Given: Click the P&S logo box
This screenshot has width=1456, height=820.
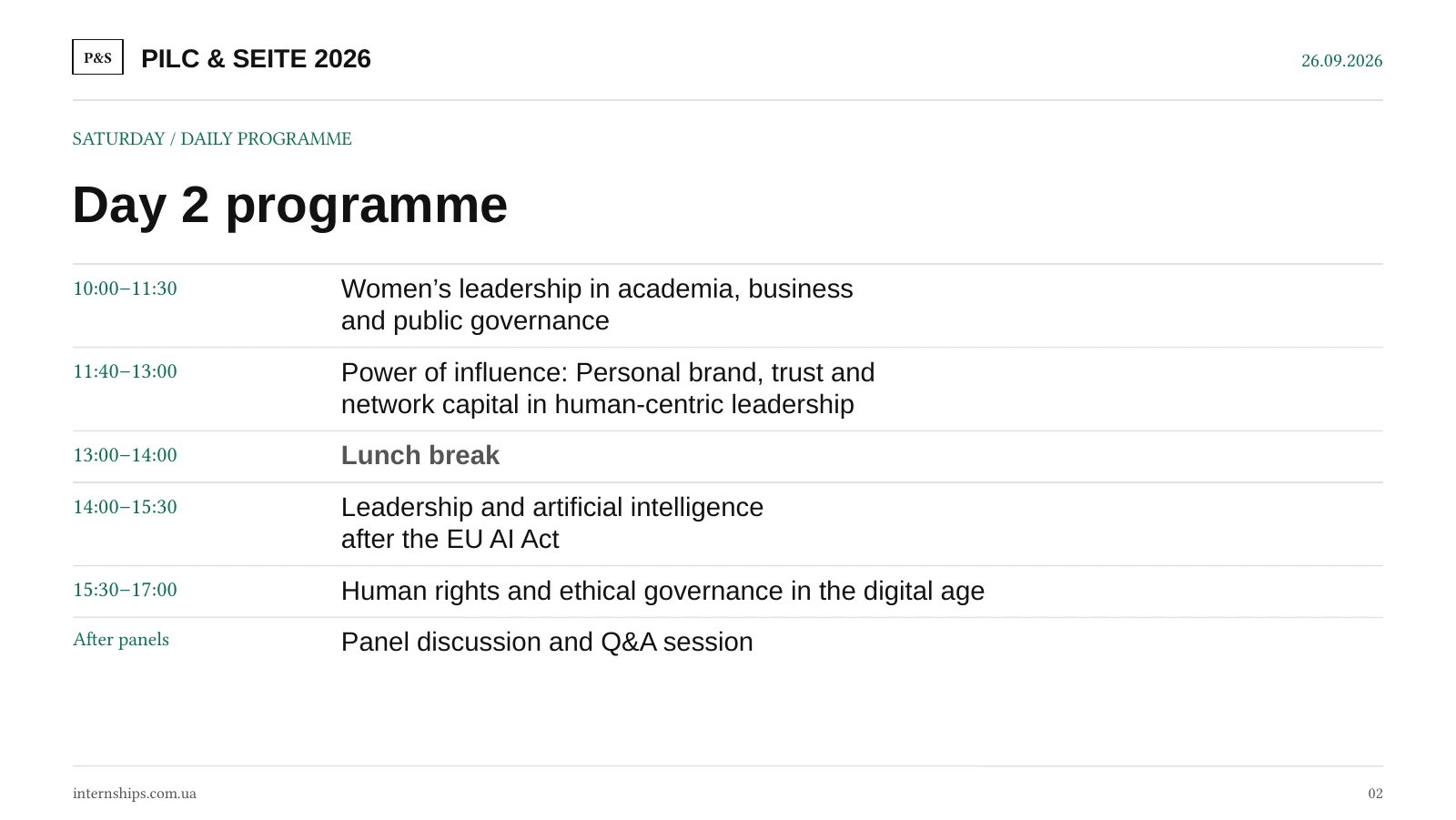Looking at the screenshot, I should click(97, 57).
